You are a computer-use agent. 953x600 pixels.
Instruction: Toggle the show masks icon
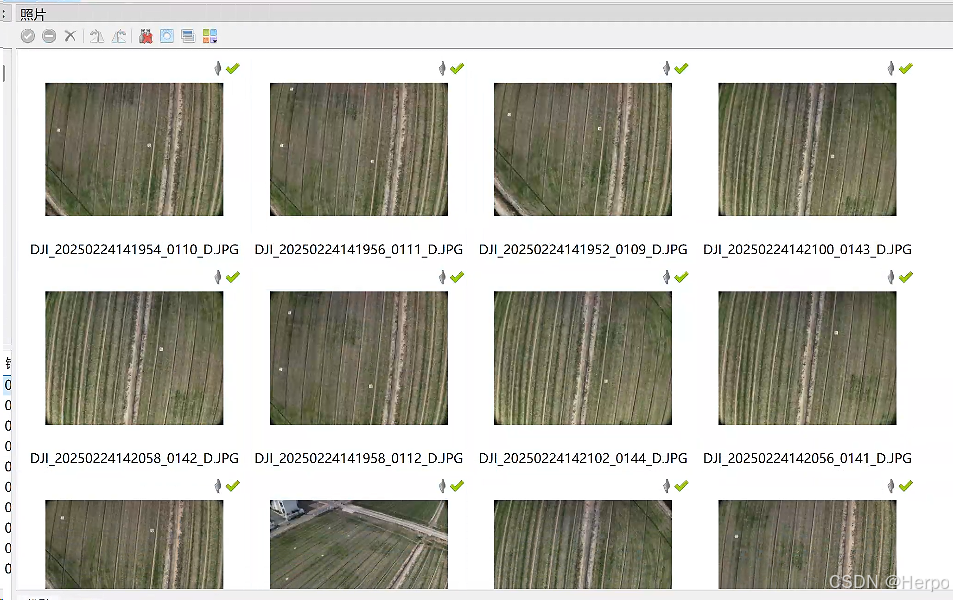point(167,36)
